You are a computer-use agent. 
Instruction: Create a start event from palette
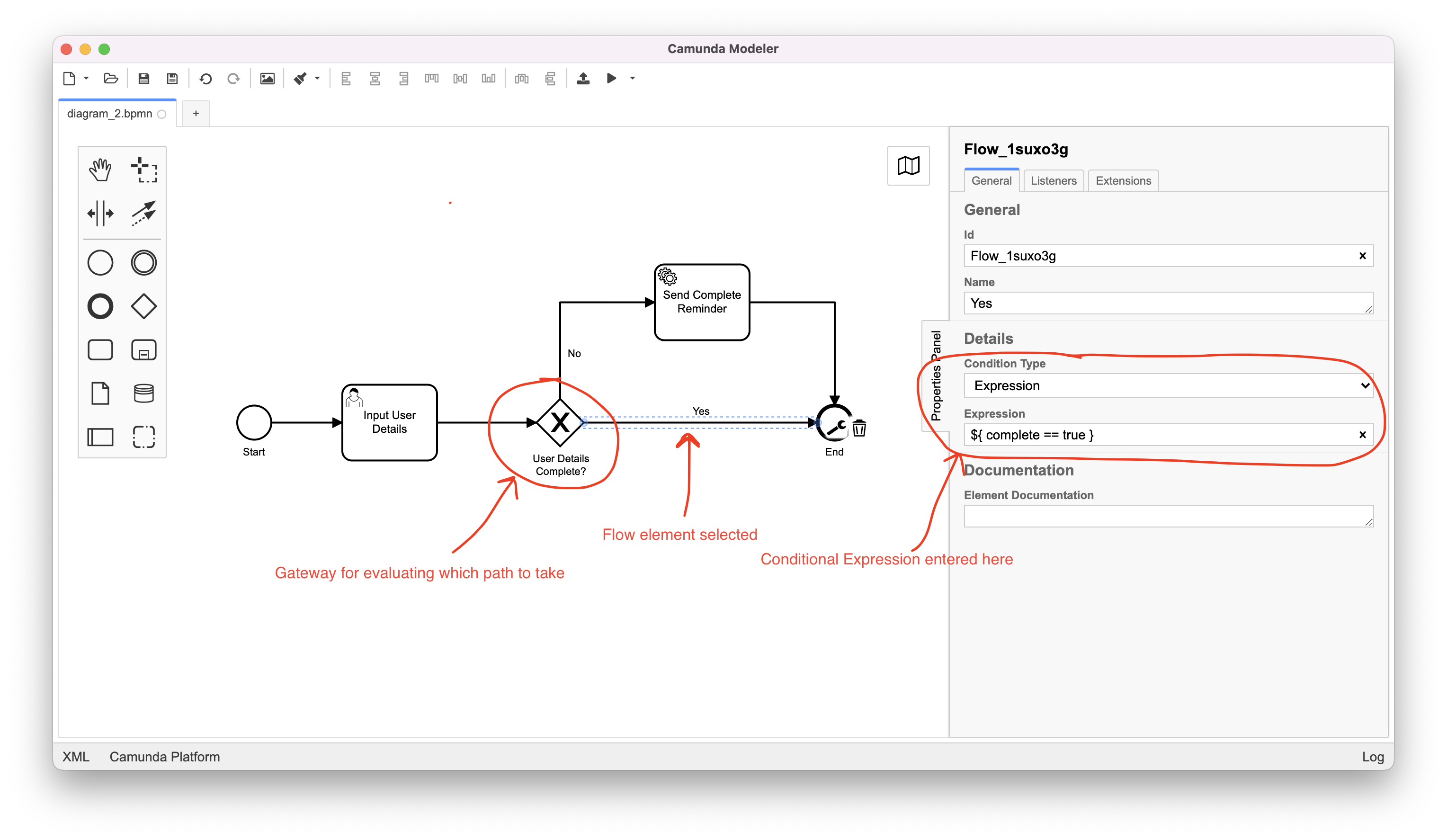[100, 263]
